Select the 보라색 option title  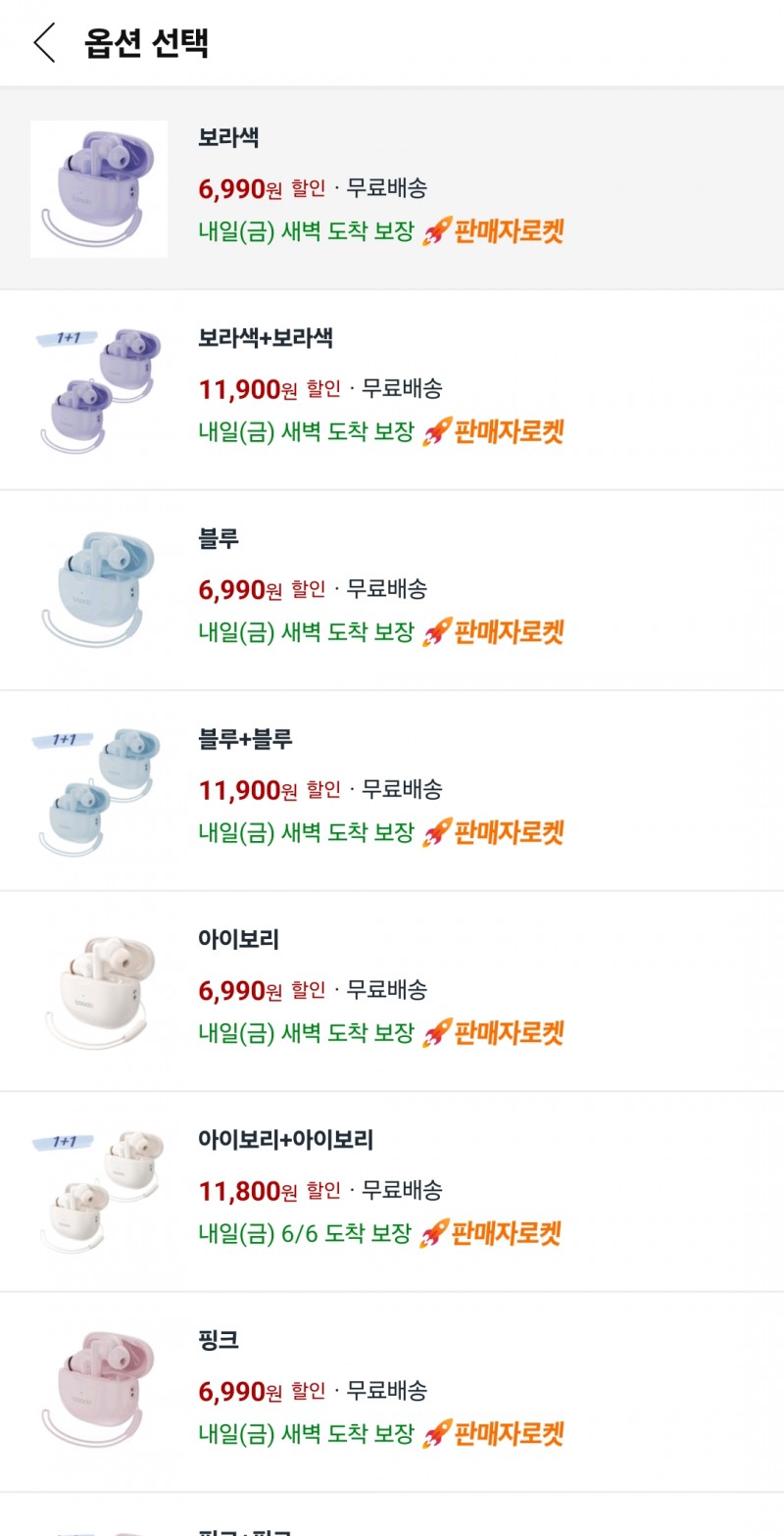pos(228,137)
